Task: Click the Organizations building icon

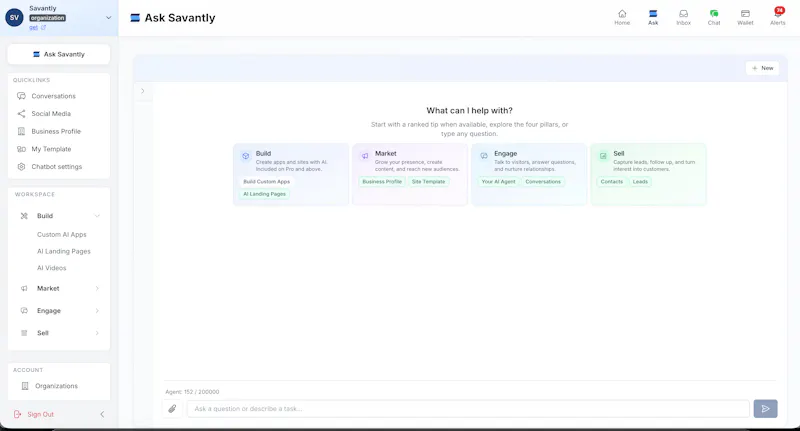Action: click(24, 386)
